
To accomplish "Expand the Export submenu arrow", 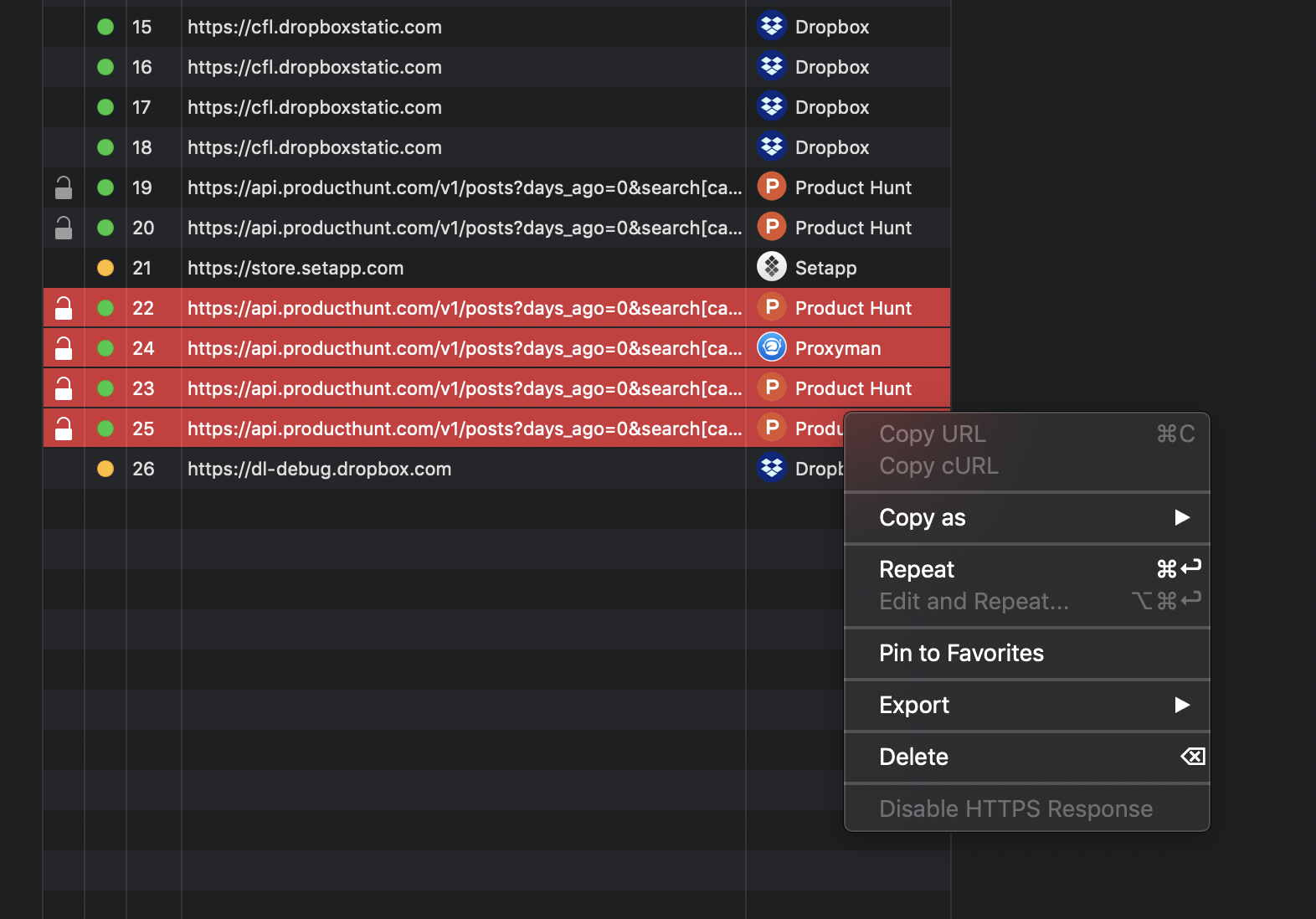I will pyautogui.click(x=1181, y=705).
